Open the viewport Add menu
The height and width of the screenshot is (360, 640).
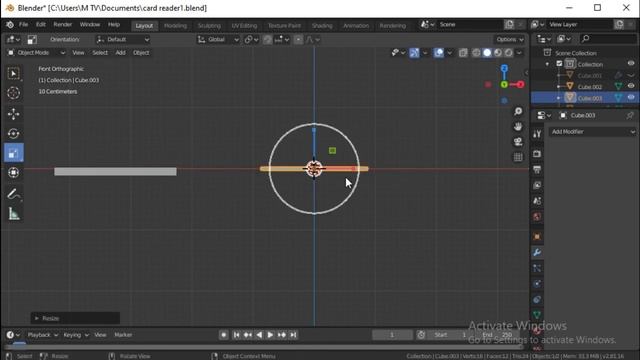point(120,53)
